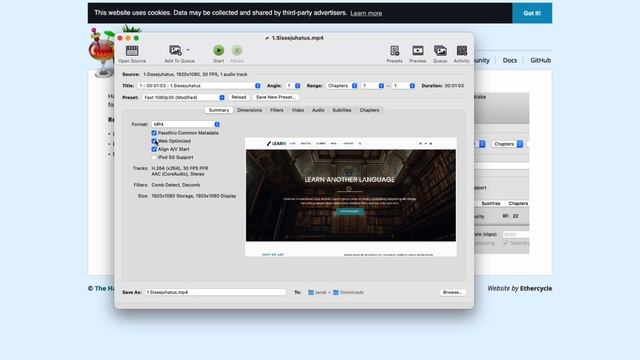The image size is (640, 360).
Task: Start the encode with green play button
Action: (218, 50)
